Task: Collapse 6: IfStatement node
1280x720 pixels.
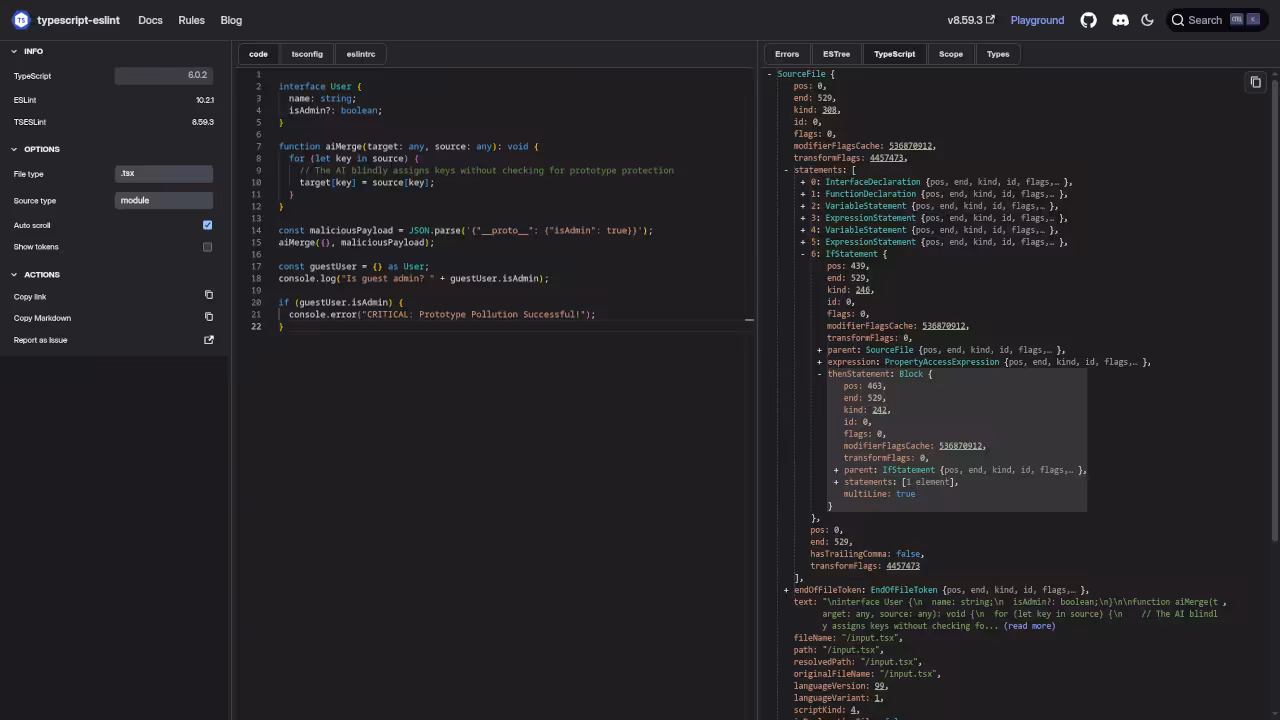Action: point(803,254)
